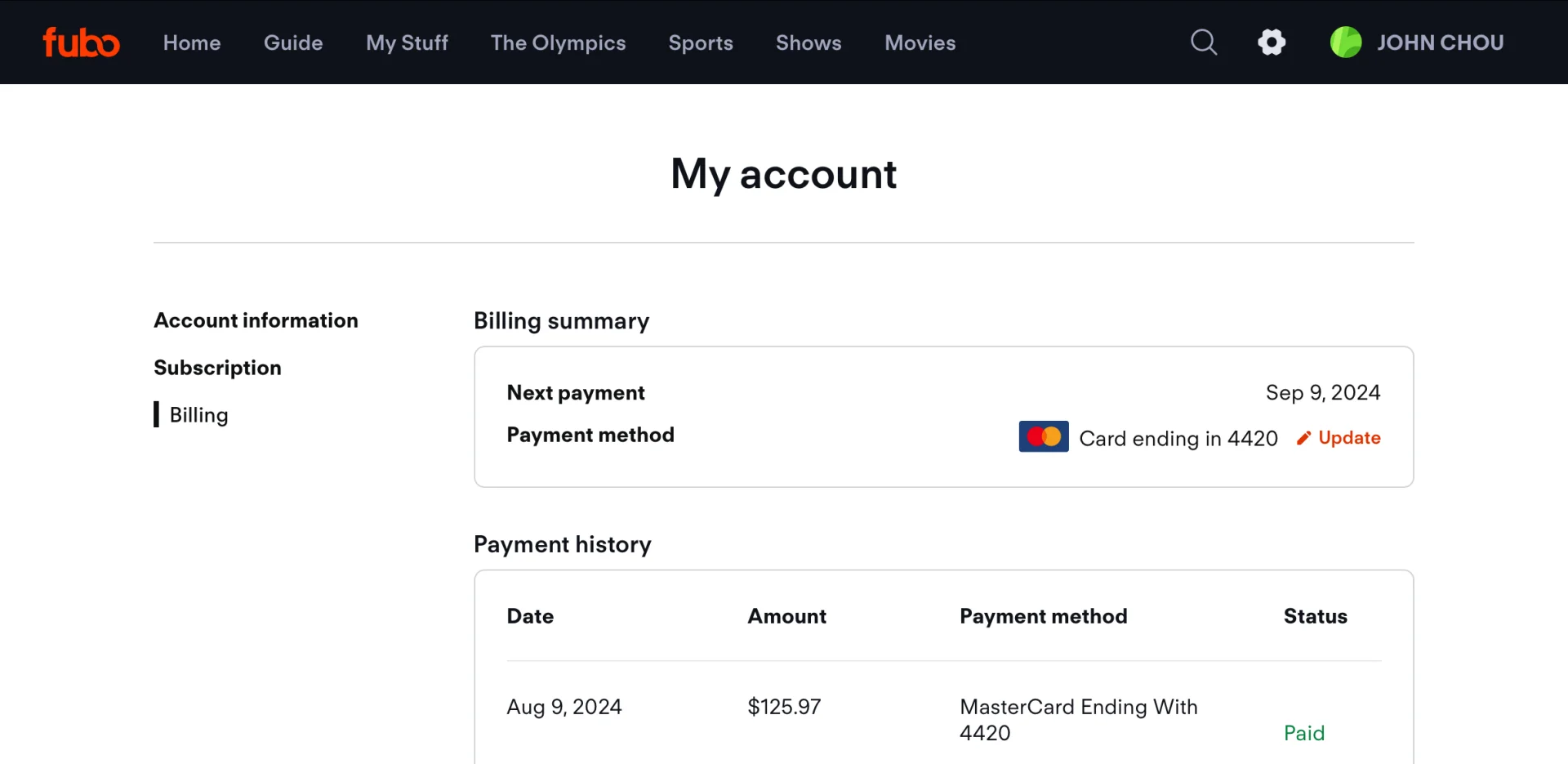
Task: Open the Guide section
Action: coord(293,42)
